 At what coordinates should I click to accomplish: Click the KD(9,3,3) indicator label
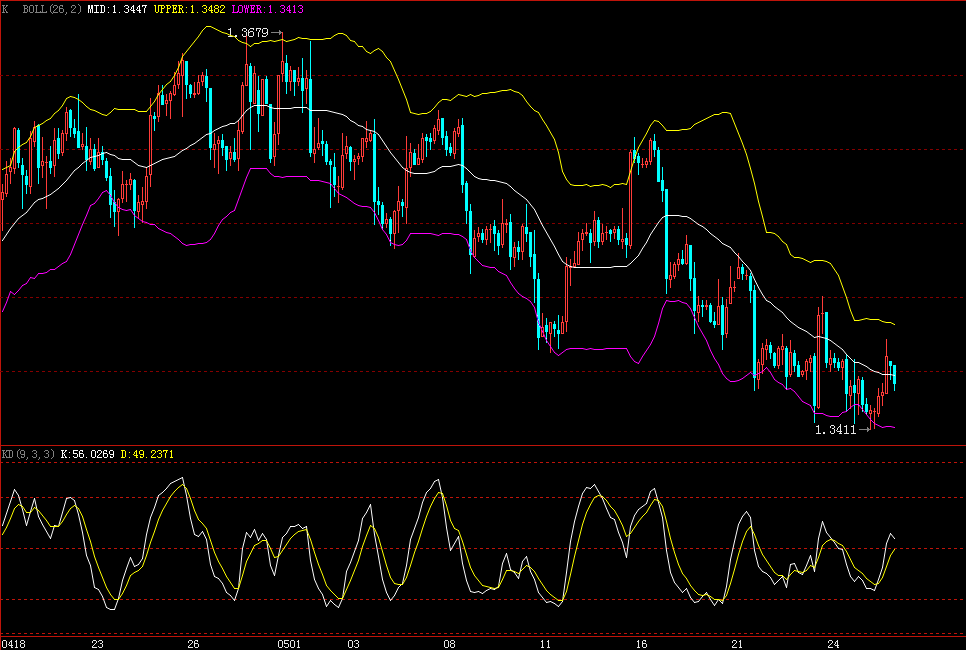click(x=28, y=454)
